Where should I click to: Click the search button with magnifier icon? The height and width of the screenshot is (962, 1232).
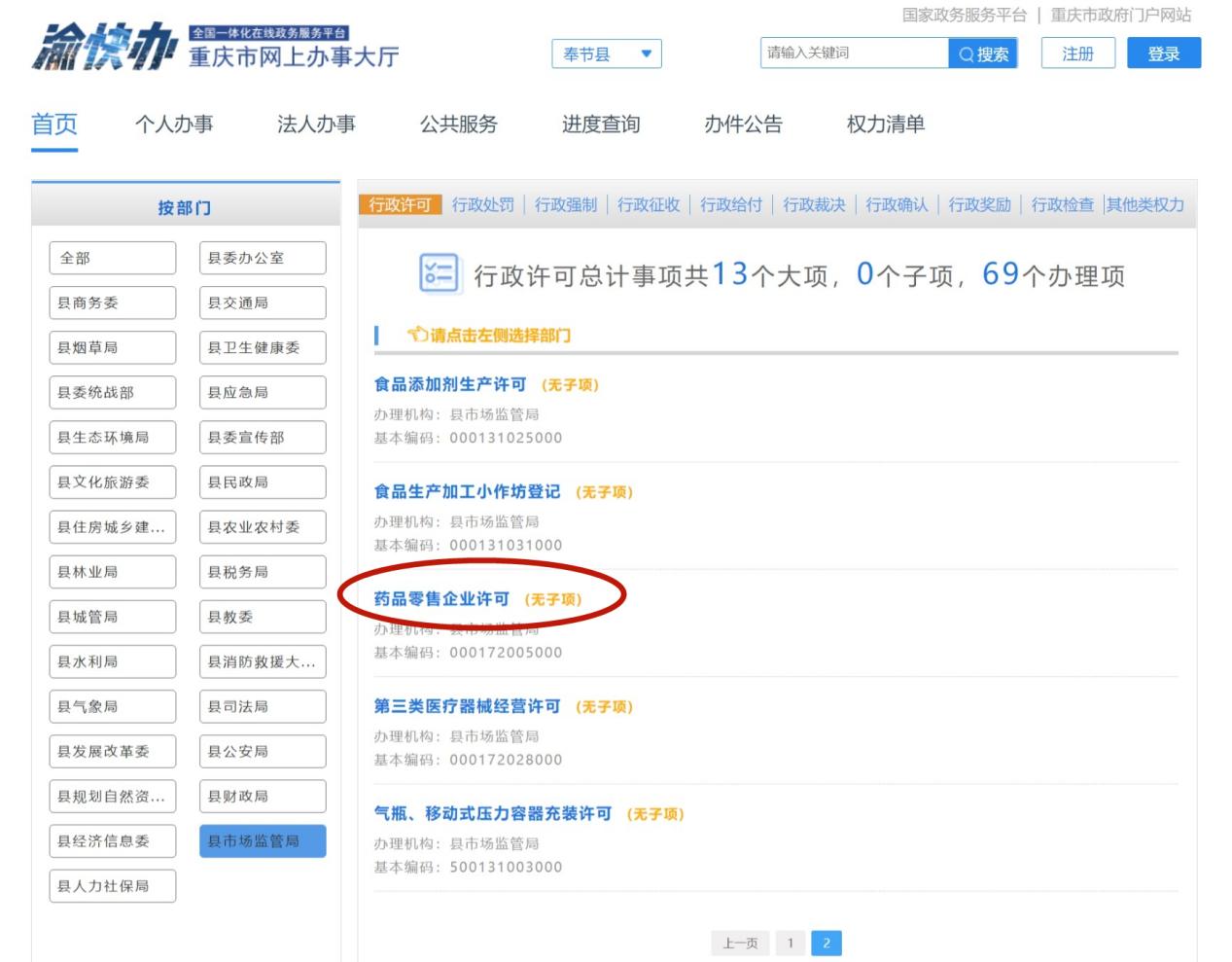[982, 53]
